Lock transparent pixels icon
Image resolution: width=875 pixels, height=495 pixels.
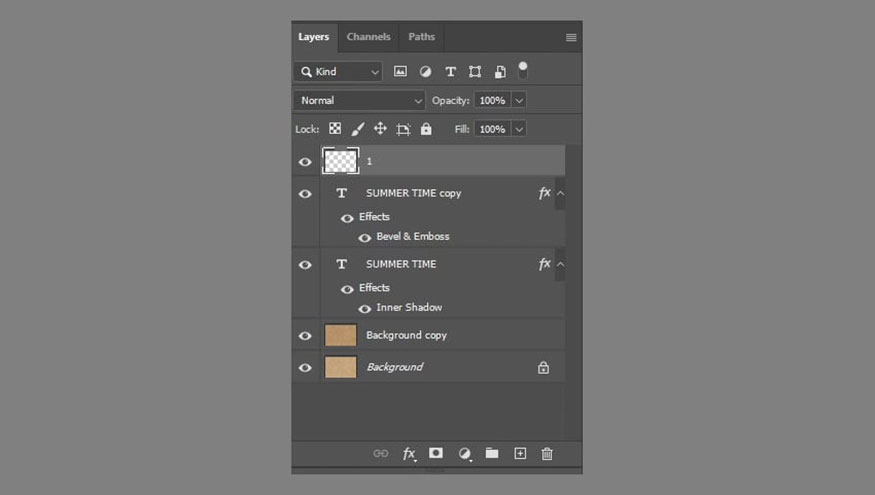tap(335, 129)
